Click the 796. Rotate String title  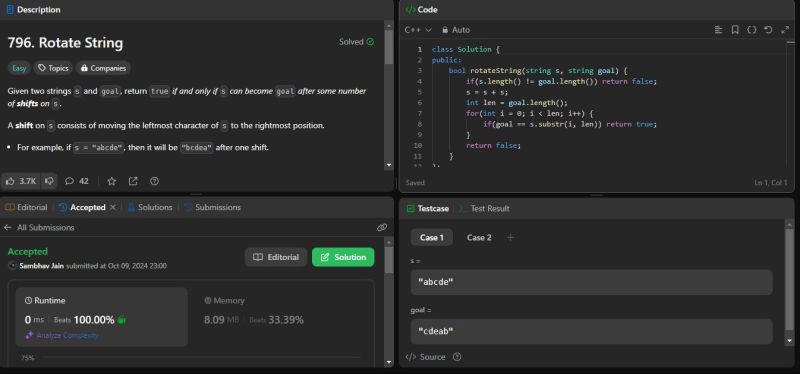pos(65,43)
